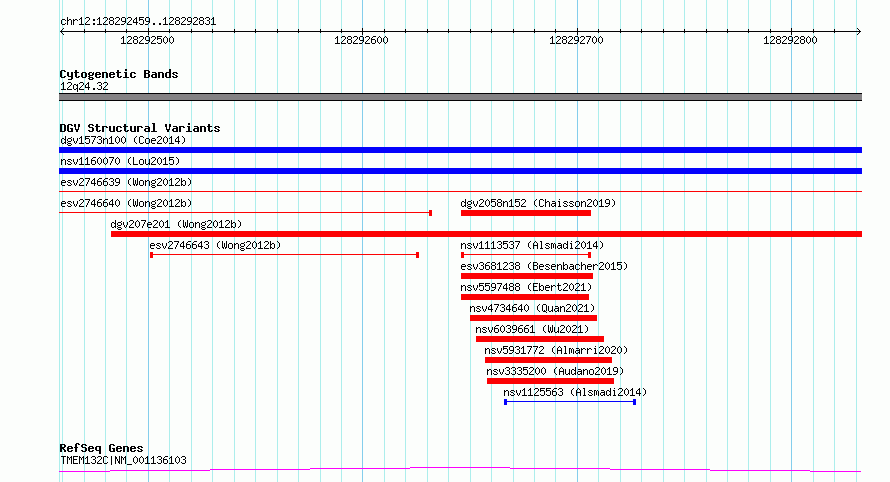Click the red bar under dgv2058n152
890x482 pixels.
pyautogui.click(x=526, y=213)
